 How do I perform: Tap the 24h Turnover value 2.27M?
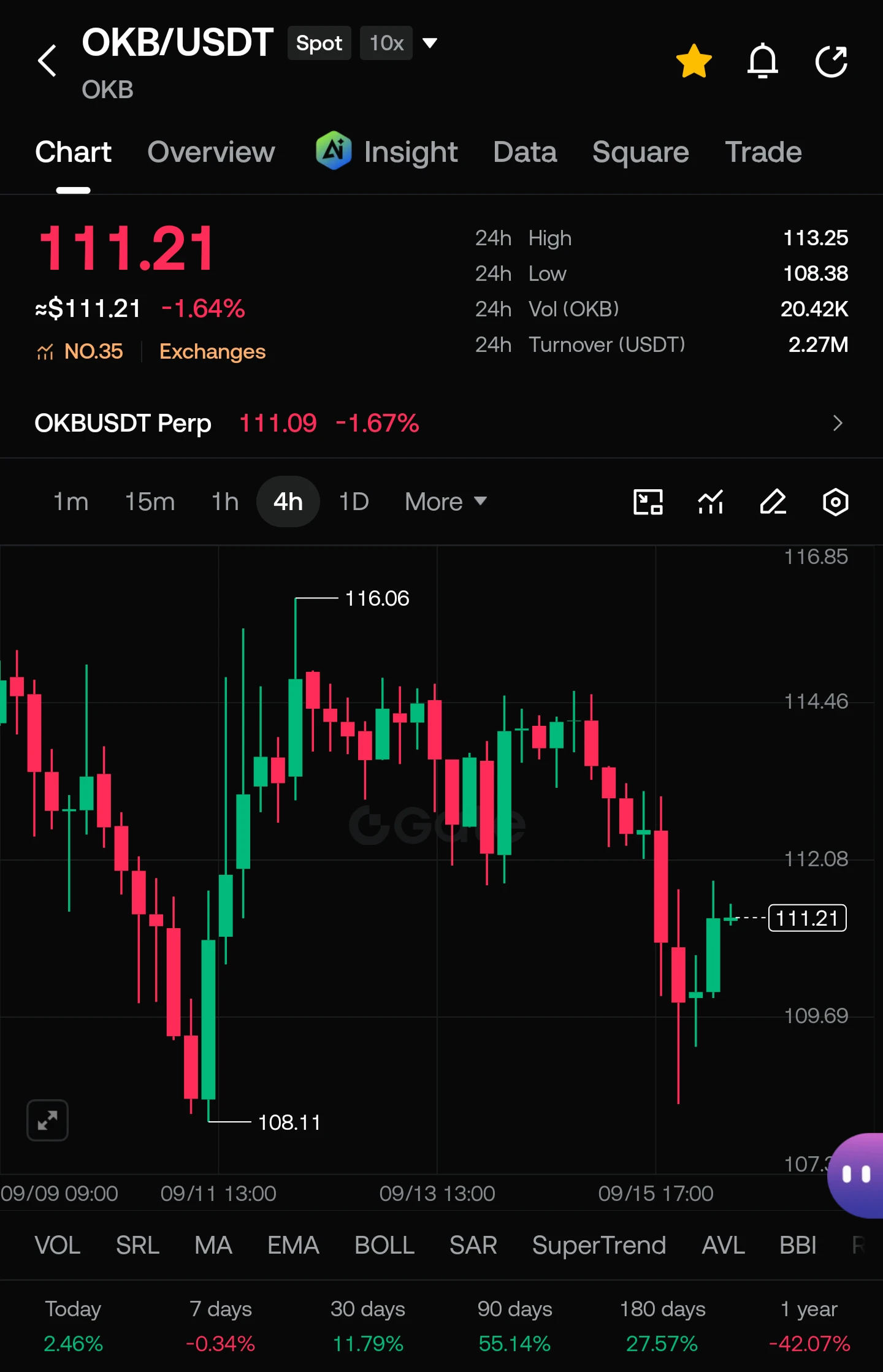[818, 345]
